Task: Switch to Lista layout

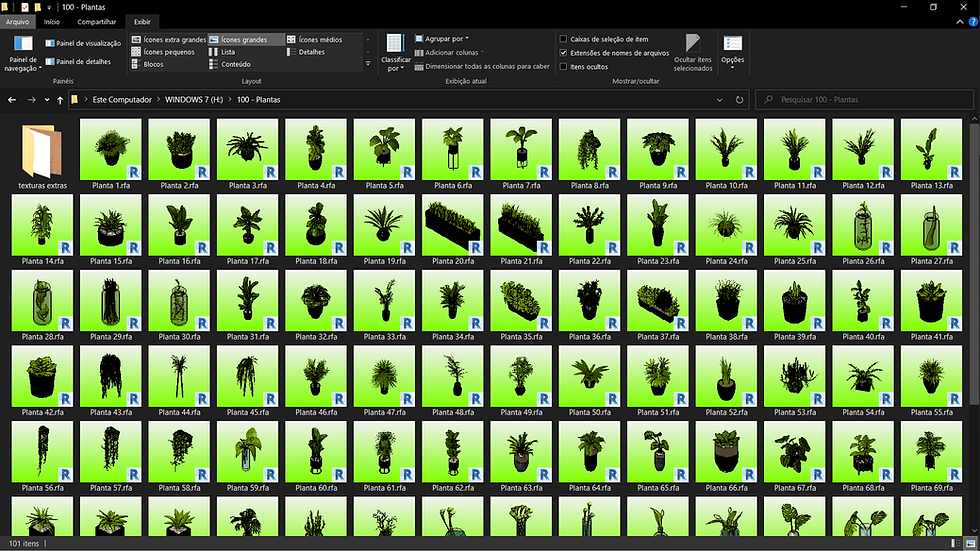Action: tap(222, 52)
